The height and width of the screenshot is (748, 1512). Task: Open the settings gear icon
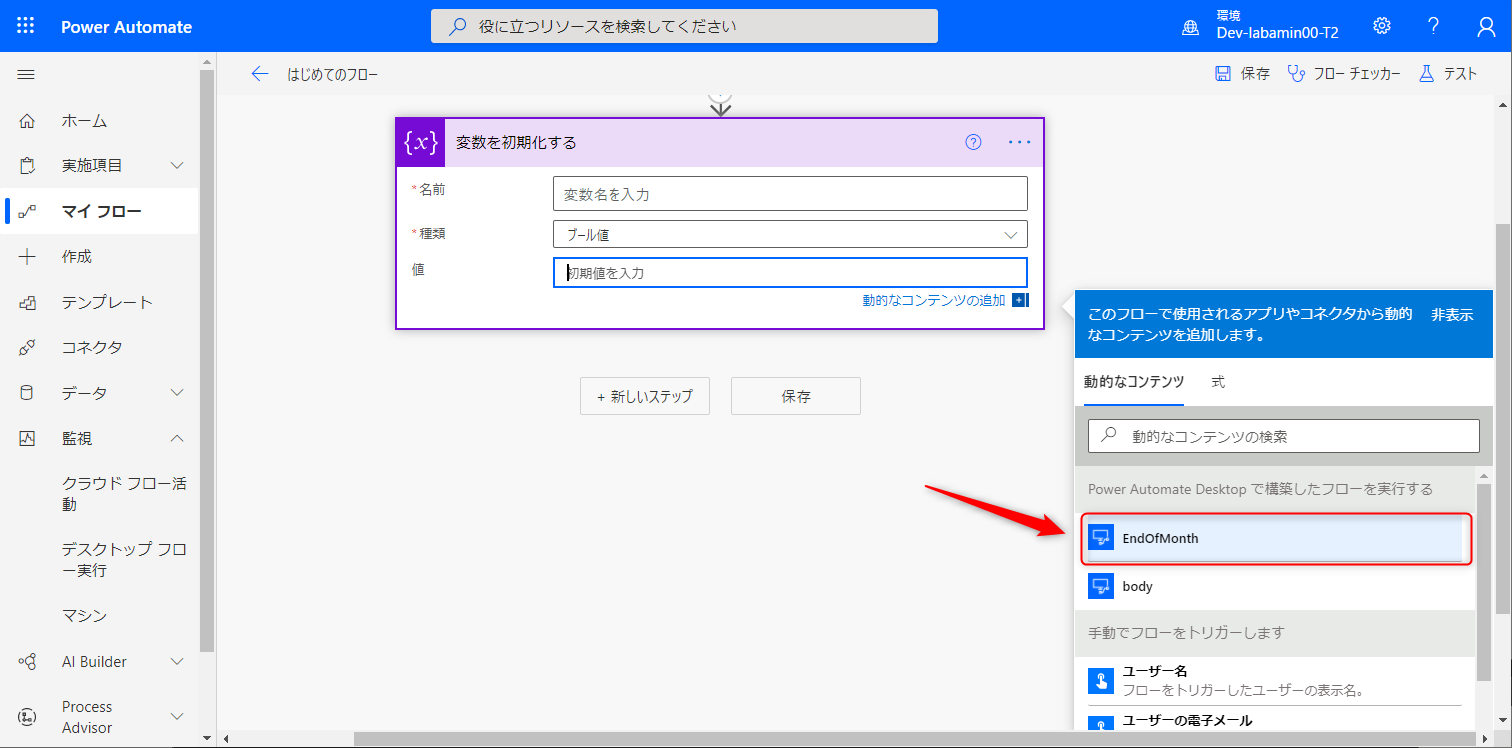[x=1382, y=26]
